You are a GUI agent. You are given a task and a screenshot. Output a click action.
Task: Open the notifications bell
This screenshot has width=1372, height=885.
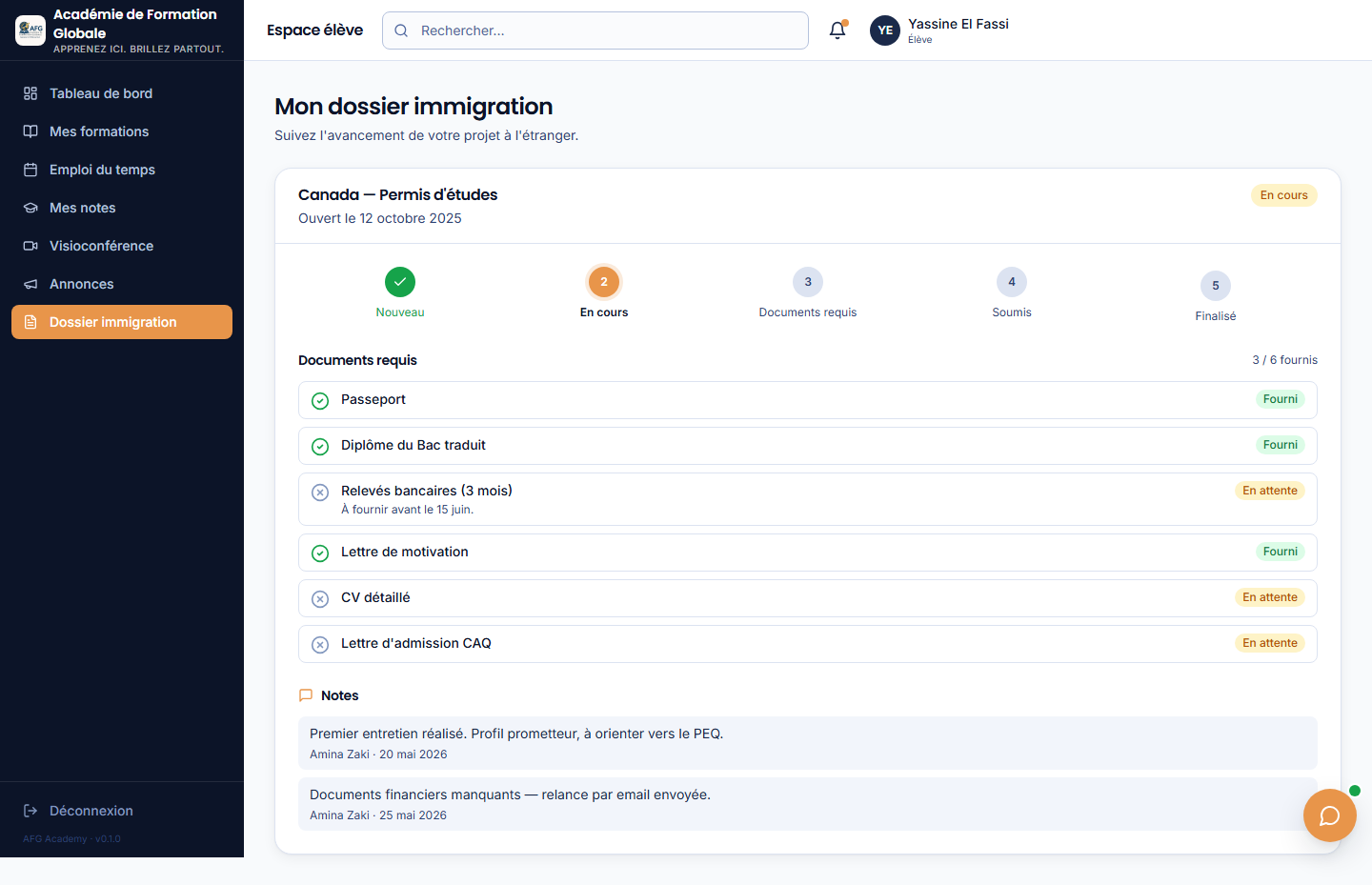(x=837, y=30)
